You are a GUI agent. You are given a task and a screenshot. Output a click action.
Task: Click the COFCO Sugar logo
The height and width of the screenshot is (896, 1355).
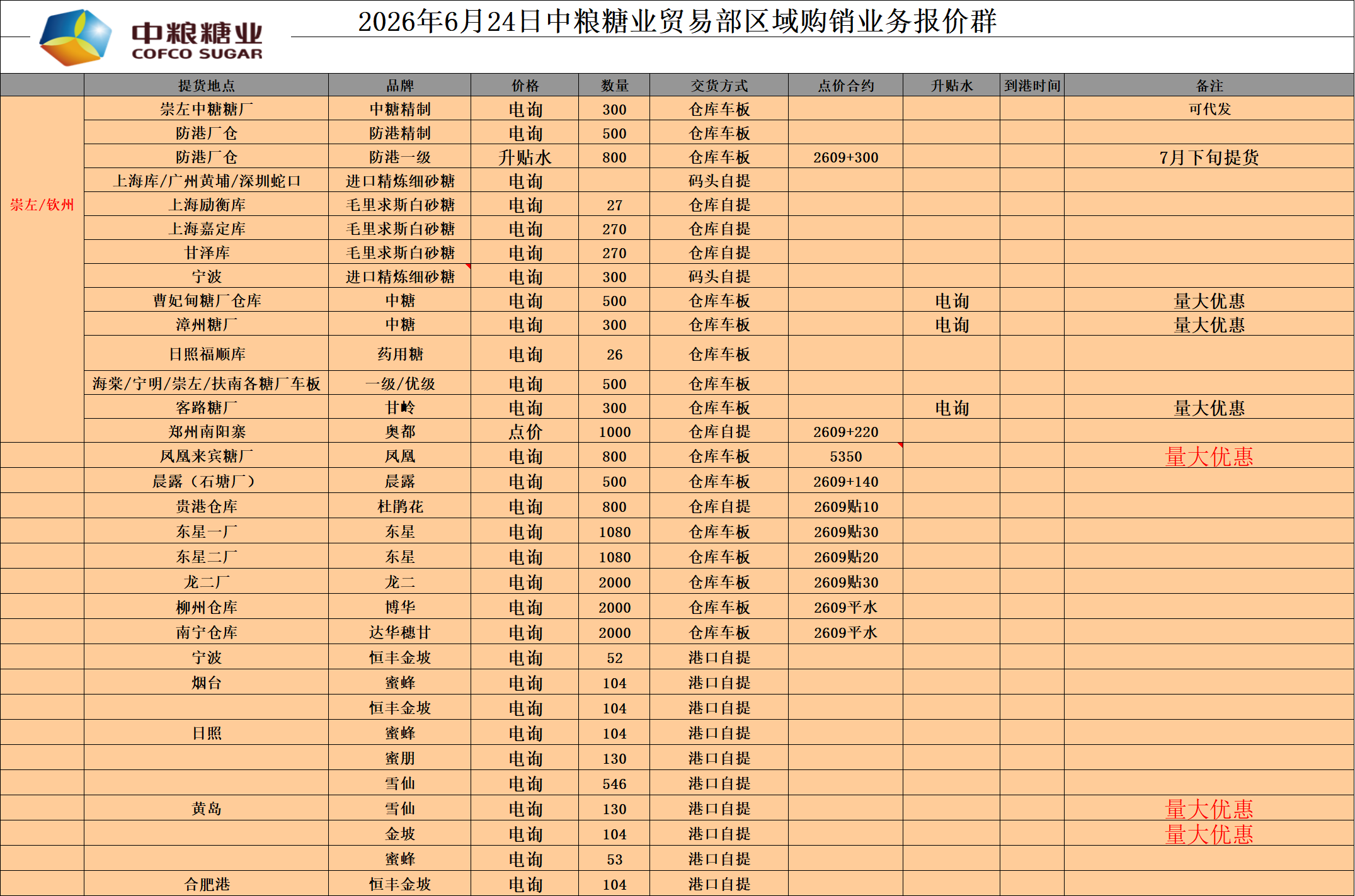point(151,38)
